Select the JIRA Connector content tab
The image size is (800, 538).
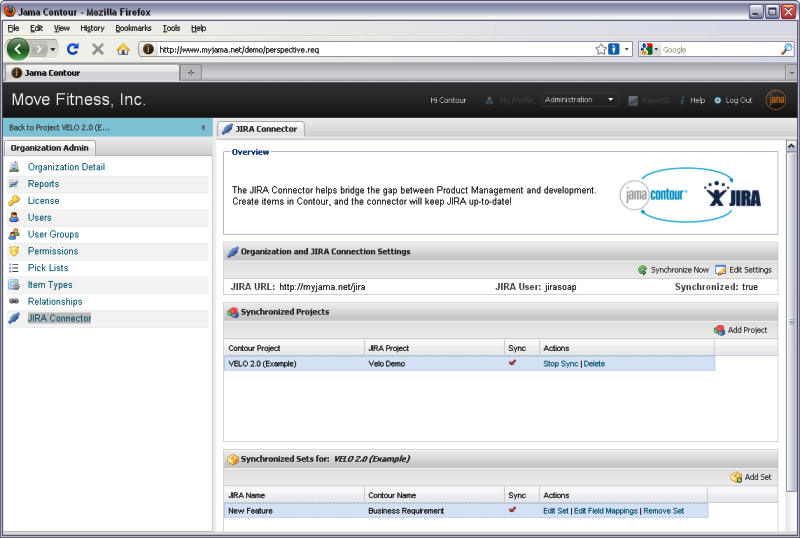[261, 129]
